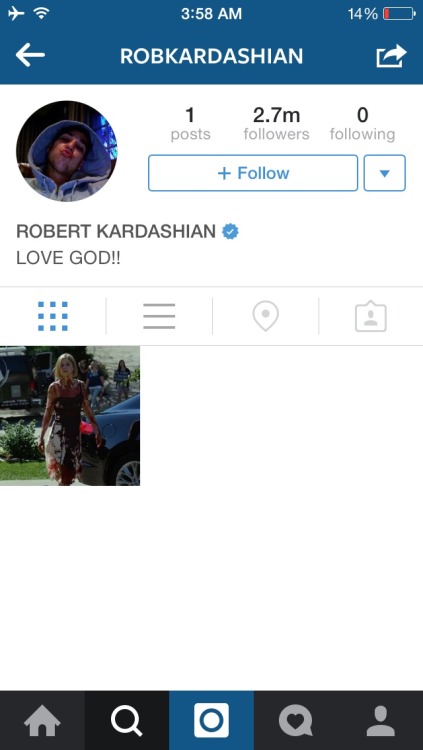Switch to list view tab
The height and width of the screenshot is (750, 423).
159,316
